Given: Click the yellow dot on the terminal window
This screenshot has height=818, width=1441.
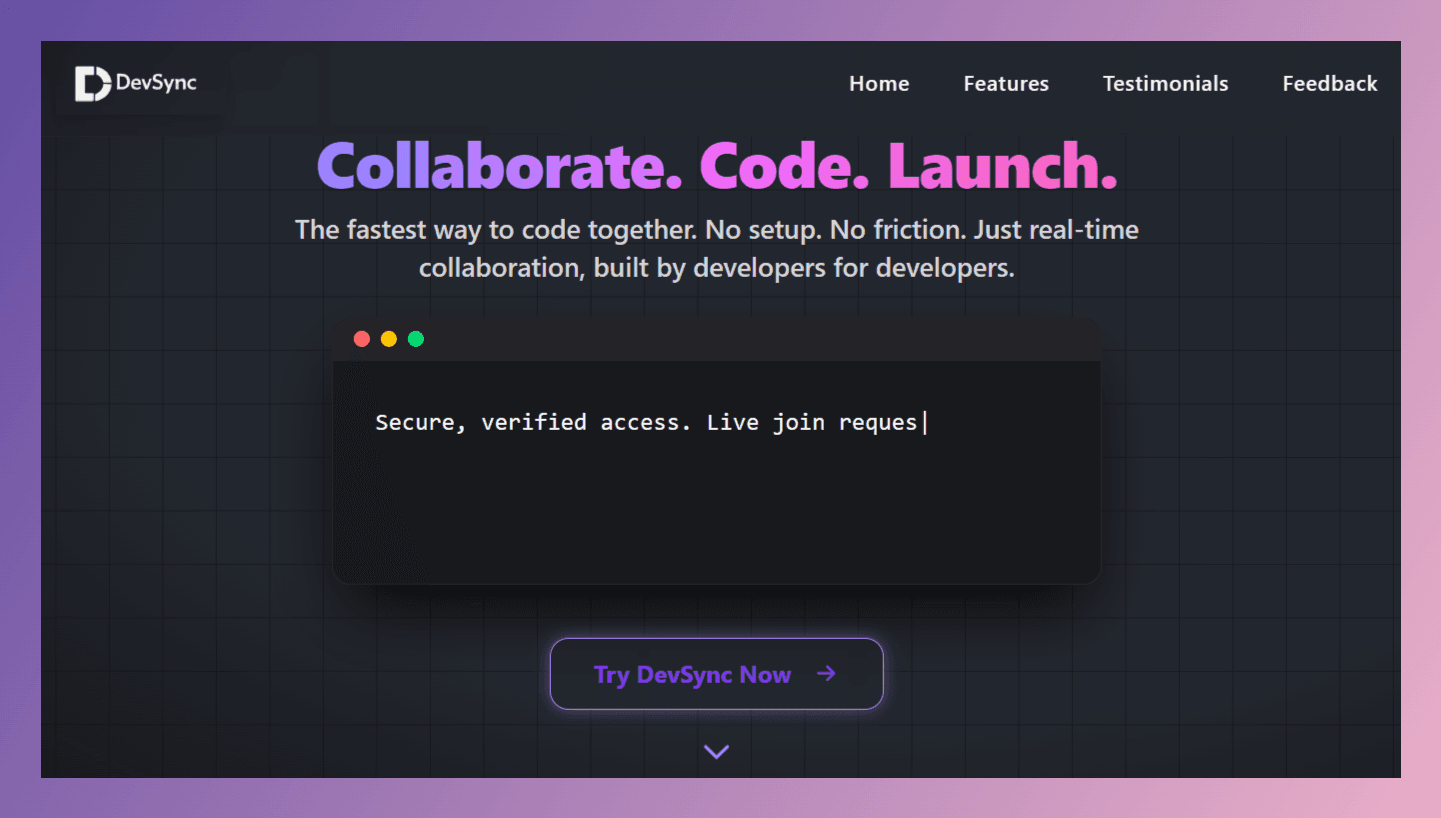Looking at the screenshot, I should 388,338.
